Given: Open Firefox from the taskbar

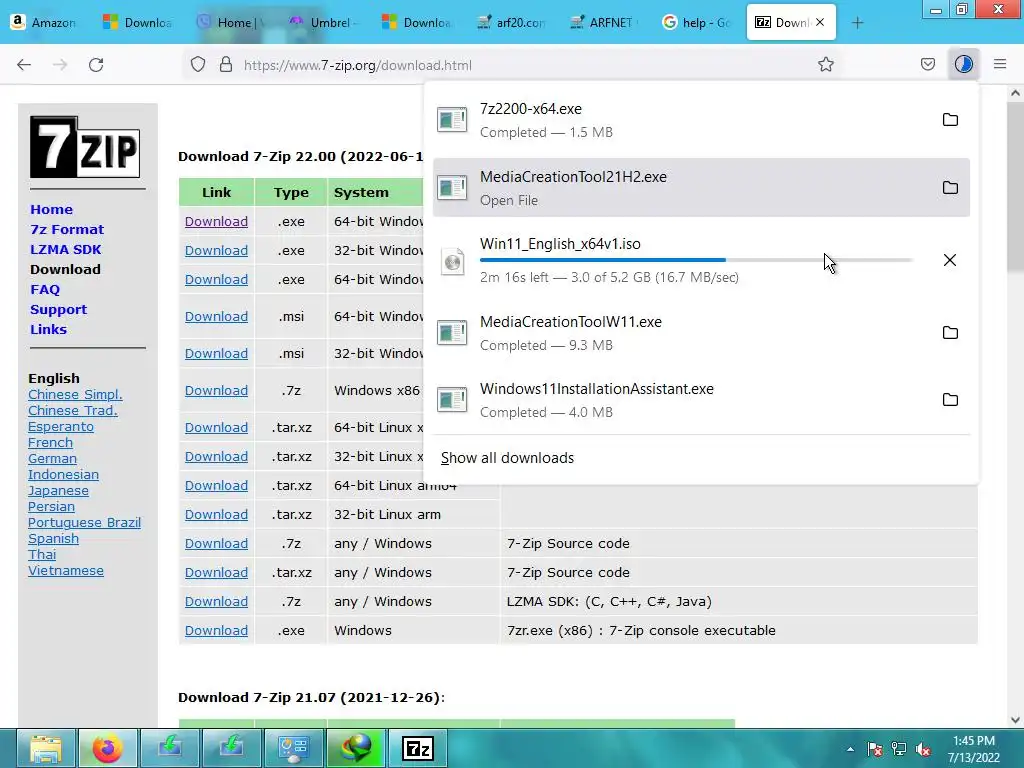Looking at the screenshot, I should [x=107, y=748].
